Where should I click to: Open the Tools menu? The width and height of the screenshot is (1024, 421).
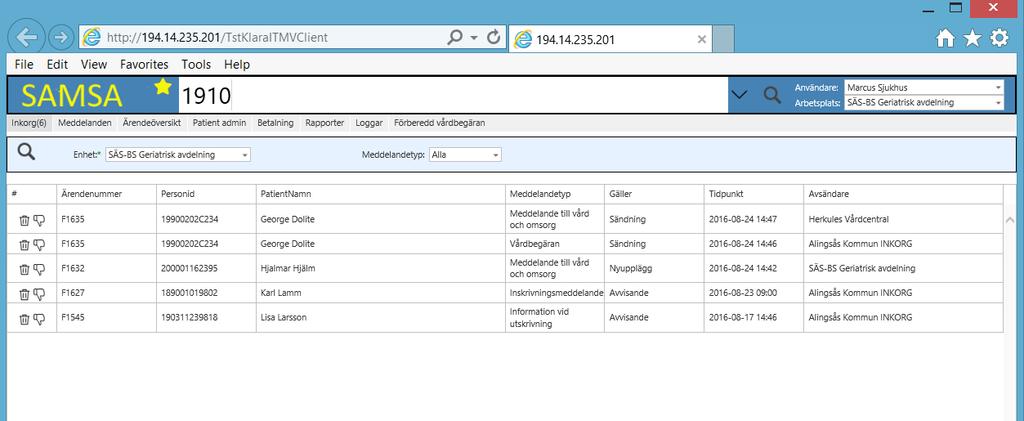[196, 65]
